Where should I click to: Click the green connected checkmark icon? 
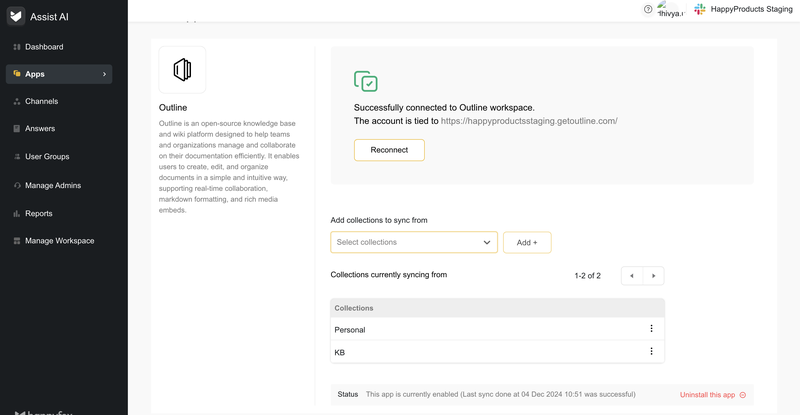(x=366, y=81)
